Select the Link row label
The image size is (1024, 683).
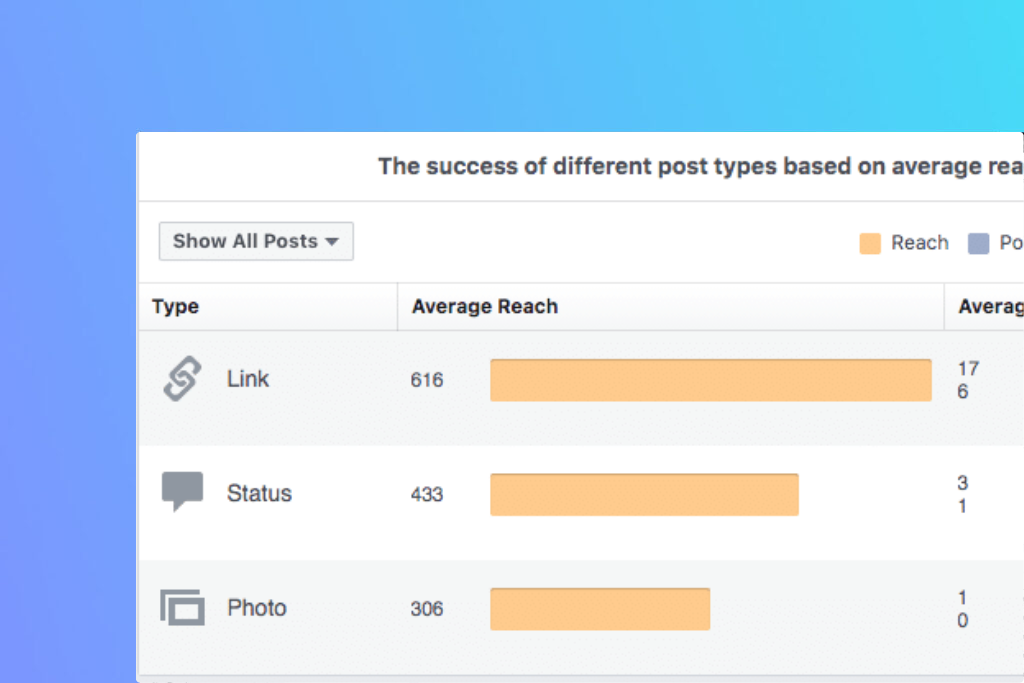click(248, 379)
